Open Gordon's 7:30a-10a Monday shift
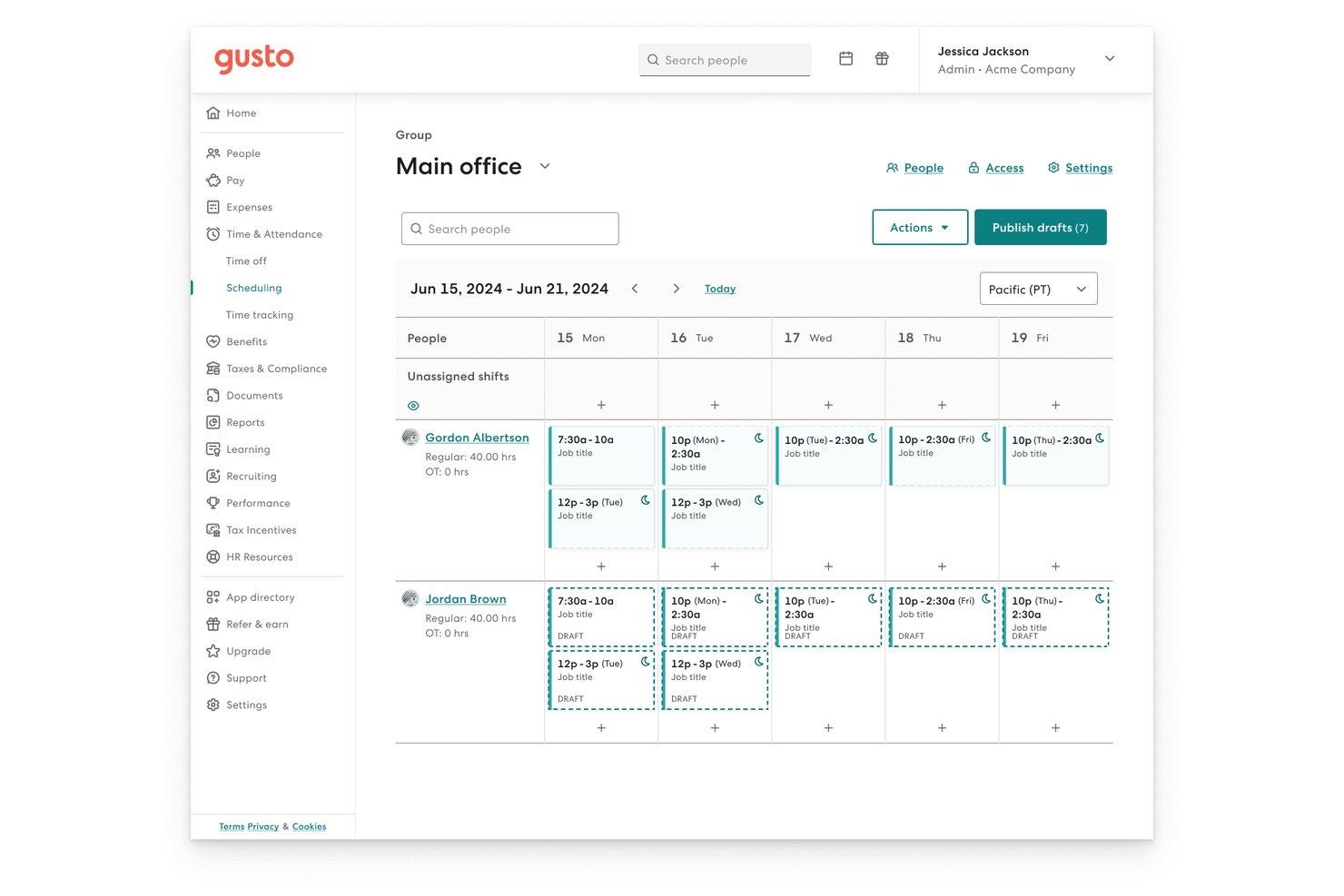1344x896 pixels. pyautogui.click(x=601, y=456)
